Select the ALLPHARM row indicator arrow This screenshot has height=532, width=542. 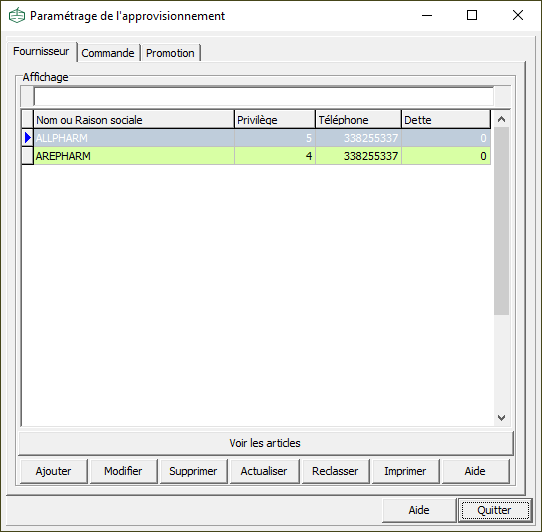point(28,138)
